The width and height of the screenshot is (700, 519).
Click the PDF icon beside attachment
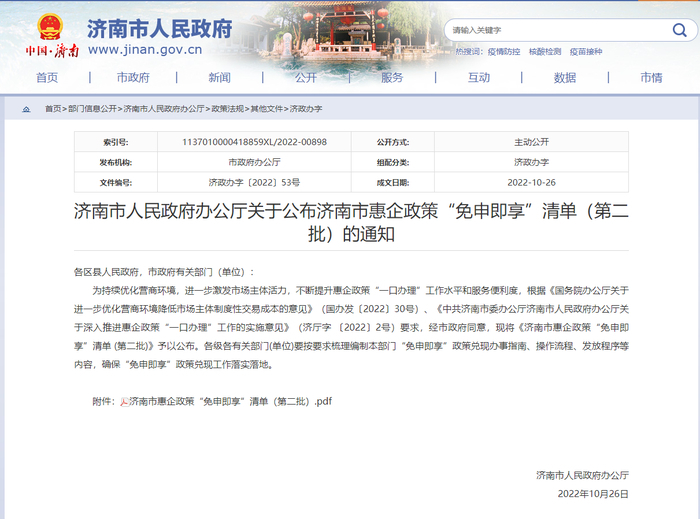pos(124,401)
